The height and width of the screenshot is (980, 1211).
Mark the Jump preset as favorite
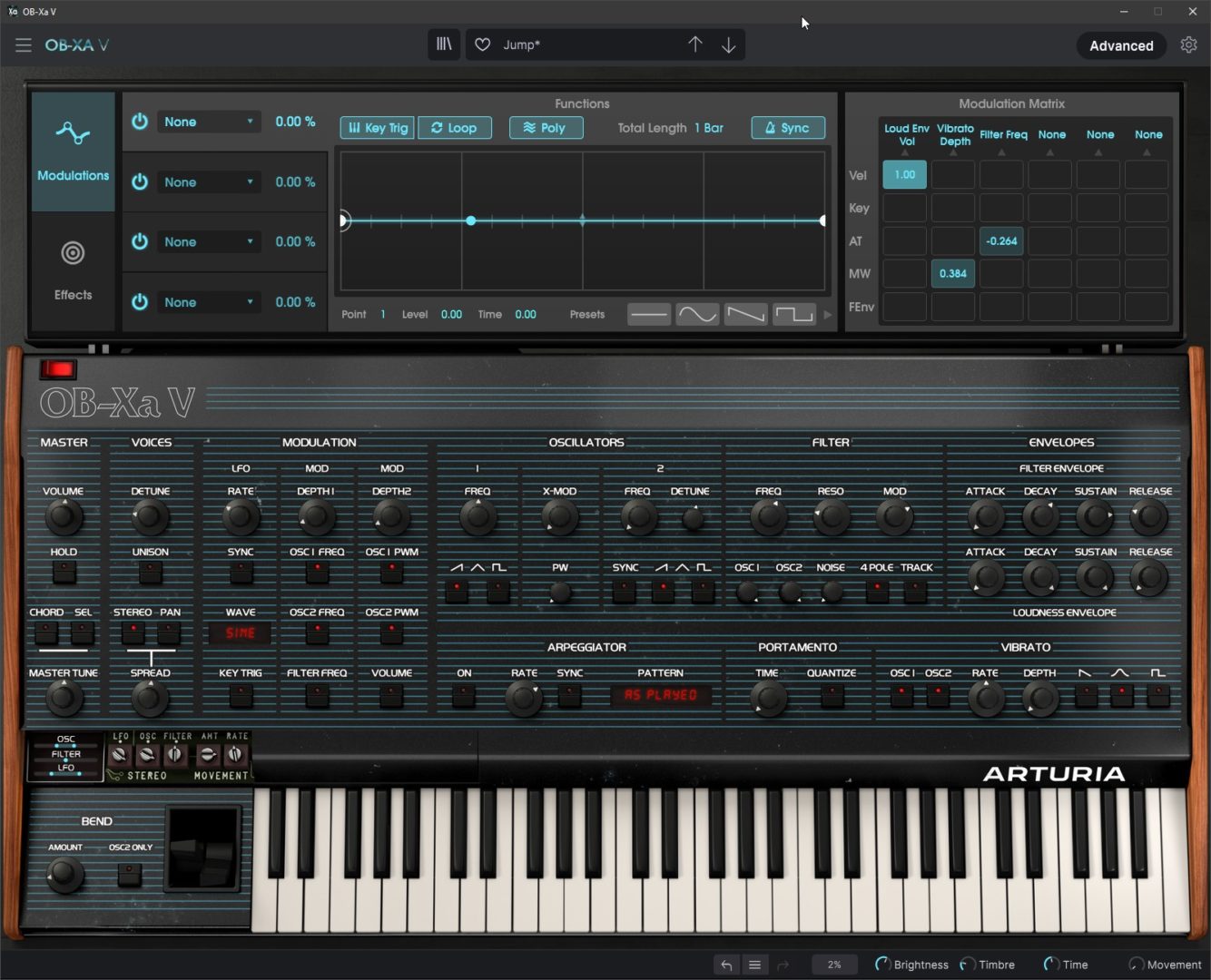tap(482, 44)
